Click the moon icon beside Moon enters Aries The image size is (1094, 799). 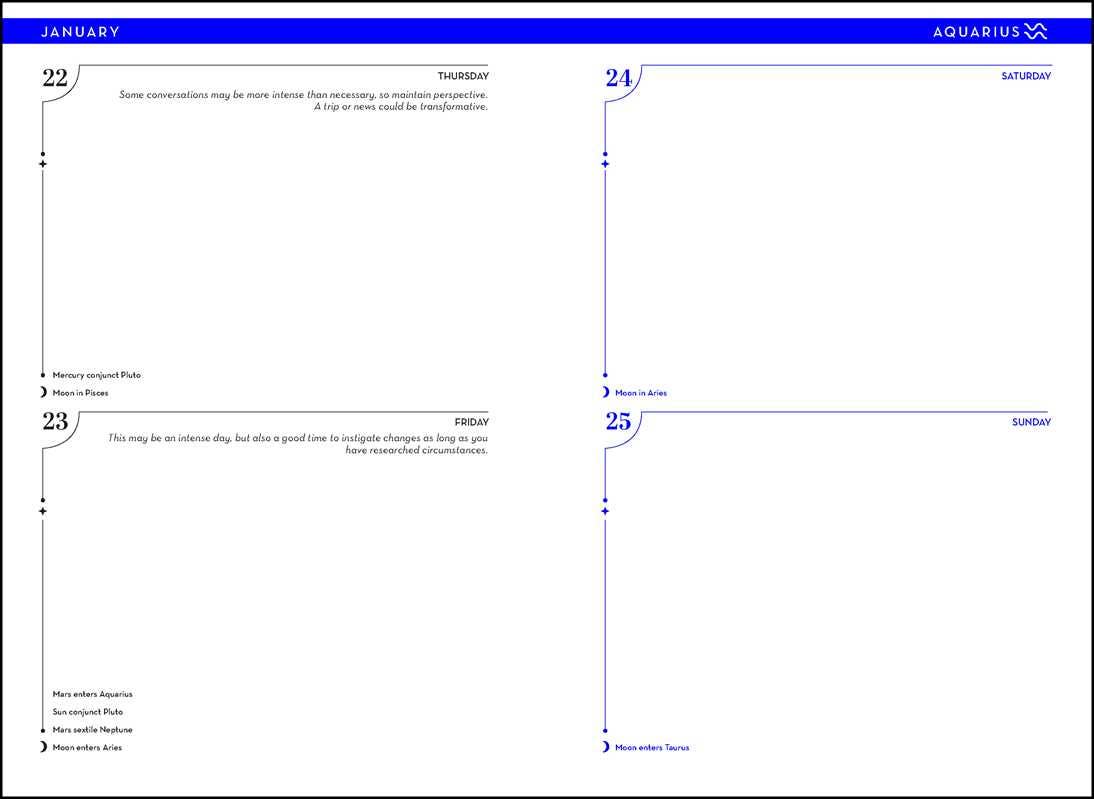pyautogui.click(x=43, y=747)
